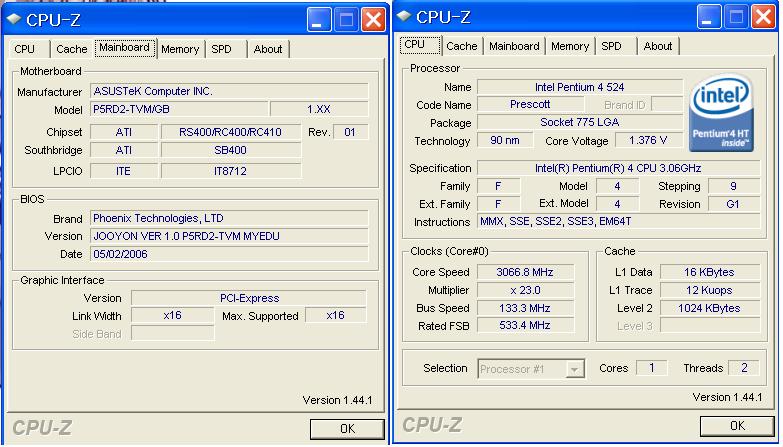
Task: Click Threads count value 2
Action: 744,368
